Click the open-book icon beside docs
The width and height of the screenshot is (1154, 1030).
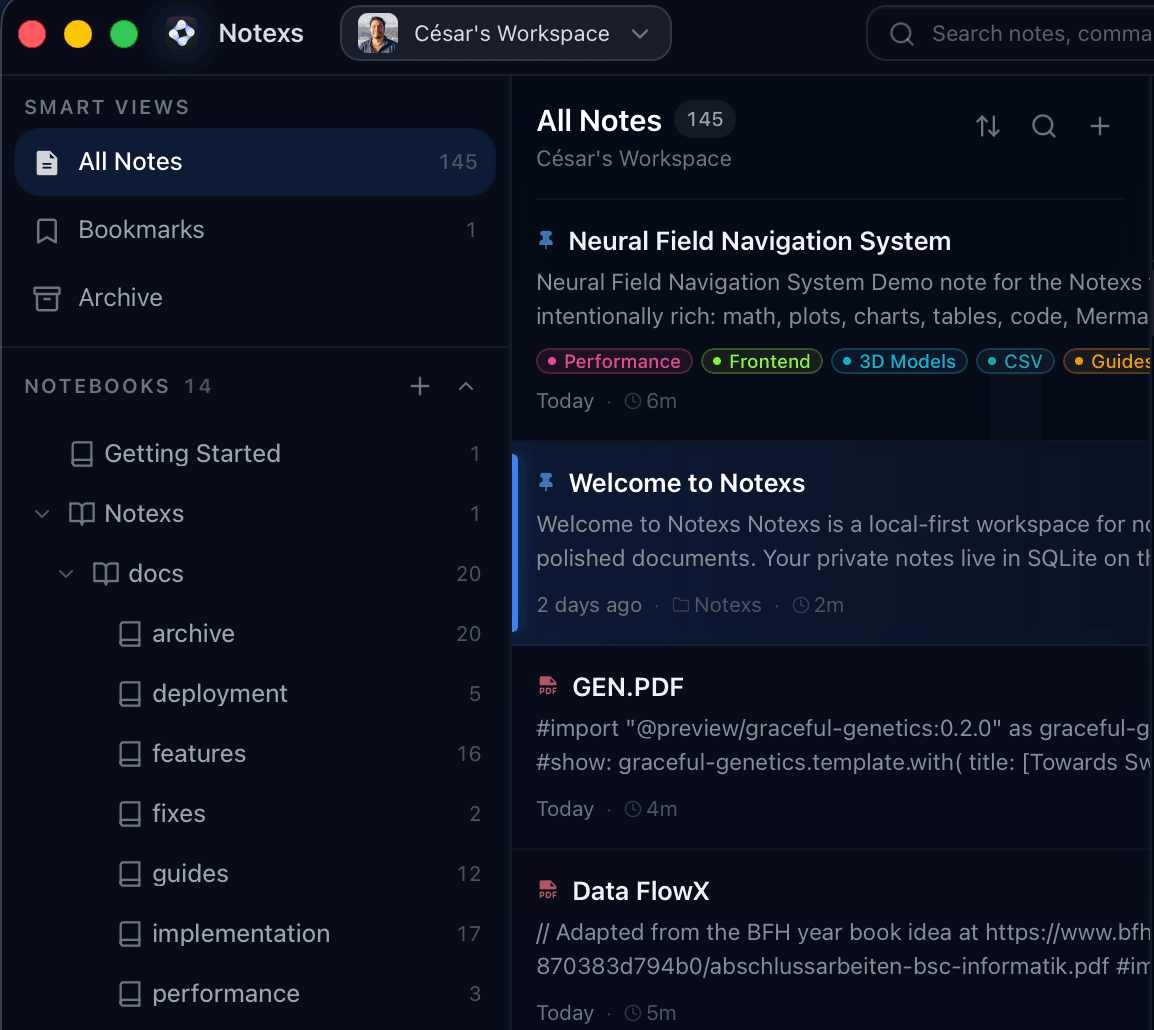click(x=106, y=574)
